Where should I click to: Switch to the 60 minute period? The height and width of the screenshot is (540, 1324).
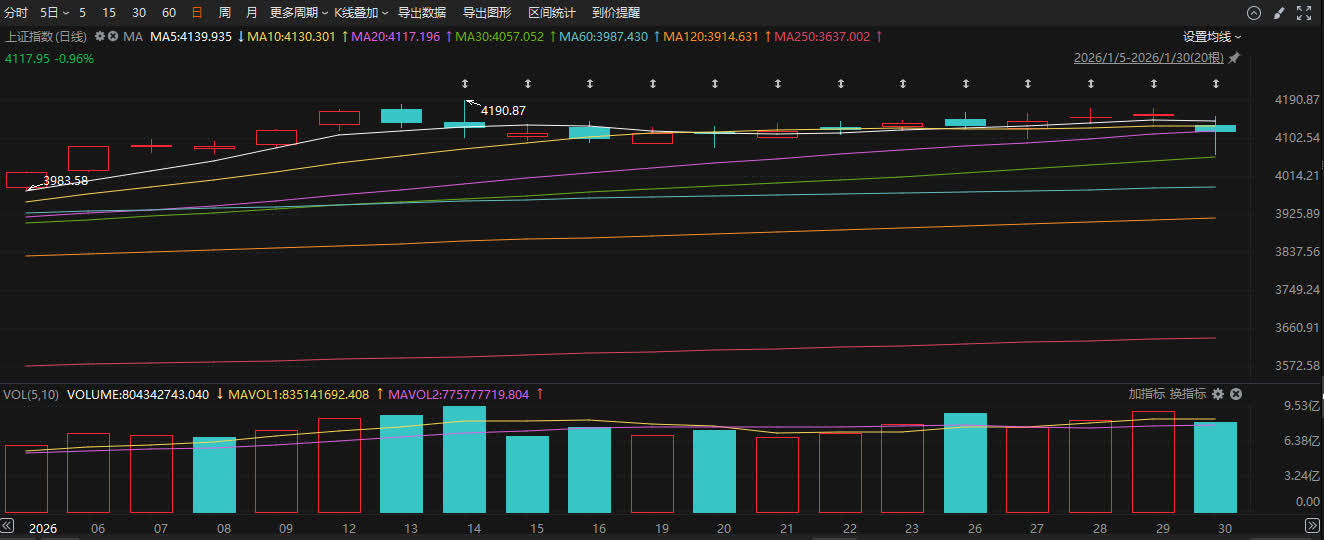[x=168, y=13]
